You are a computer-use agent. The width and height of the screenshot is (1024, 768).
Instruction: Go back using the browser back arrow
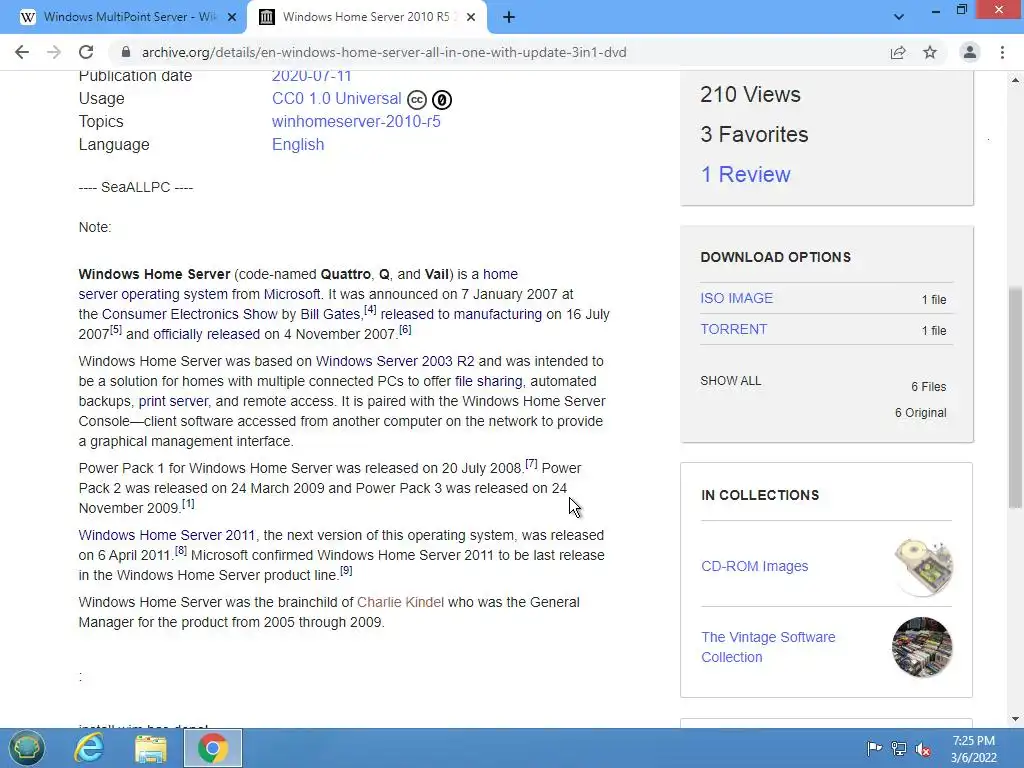(22, 52)
